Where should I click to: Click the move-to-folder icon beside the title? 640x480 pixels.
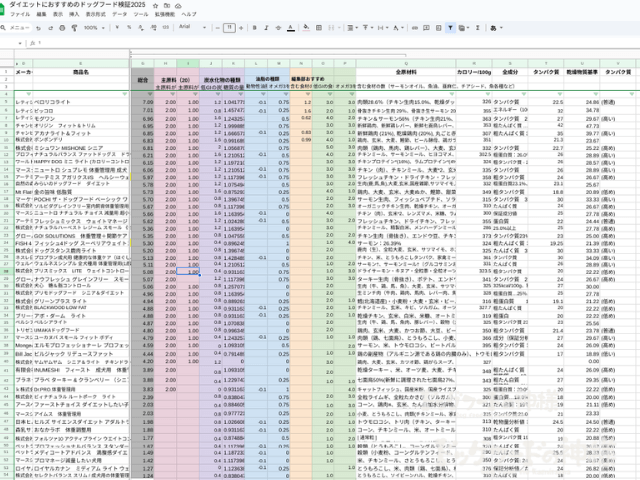(x=167, y=6)
